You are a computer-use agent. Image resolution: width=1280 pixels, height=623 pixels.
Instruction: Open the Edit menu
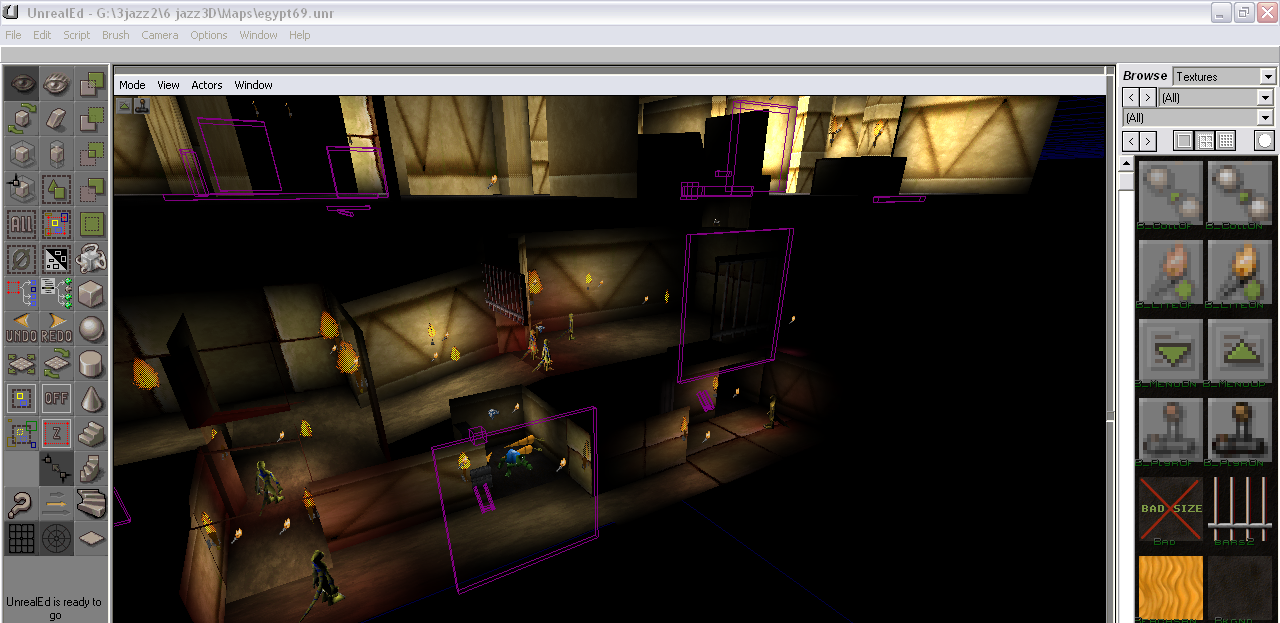coord(42,35)
